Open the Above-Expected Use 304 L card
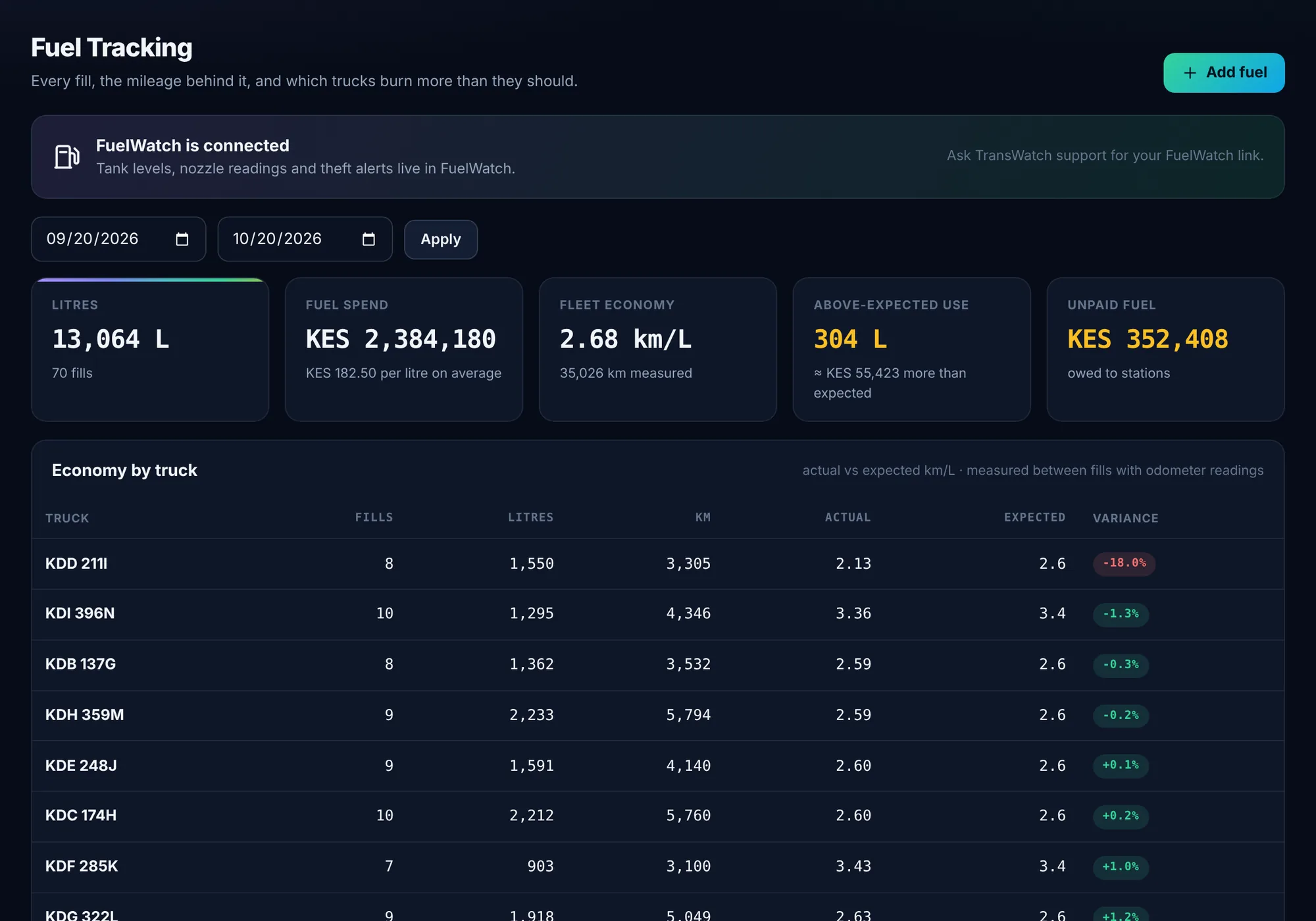 click(911, 349)
